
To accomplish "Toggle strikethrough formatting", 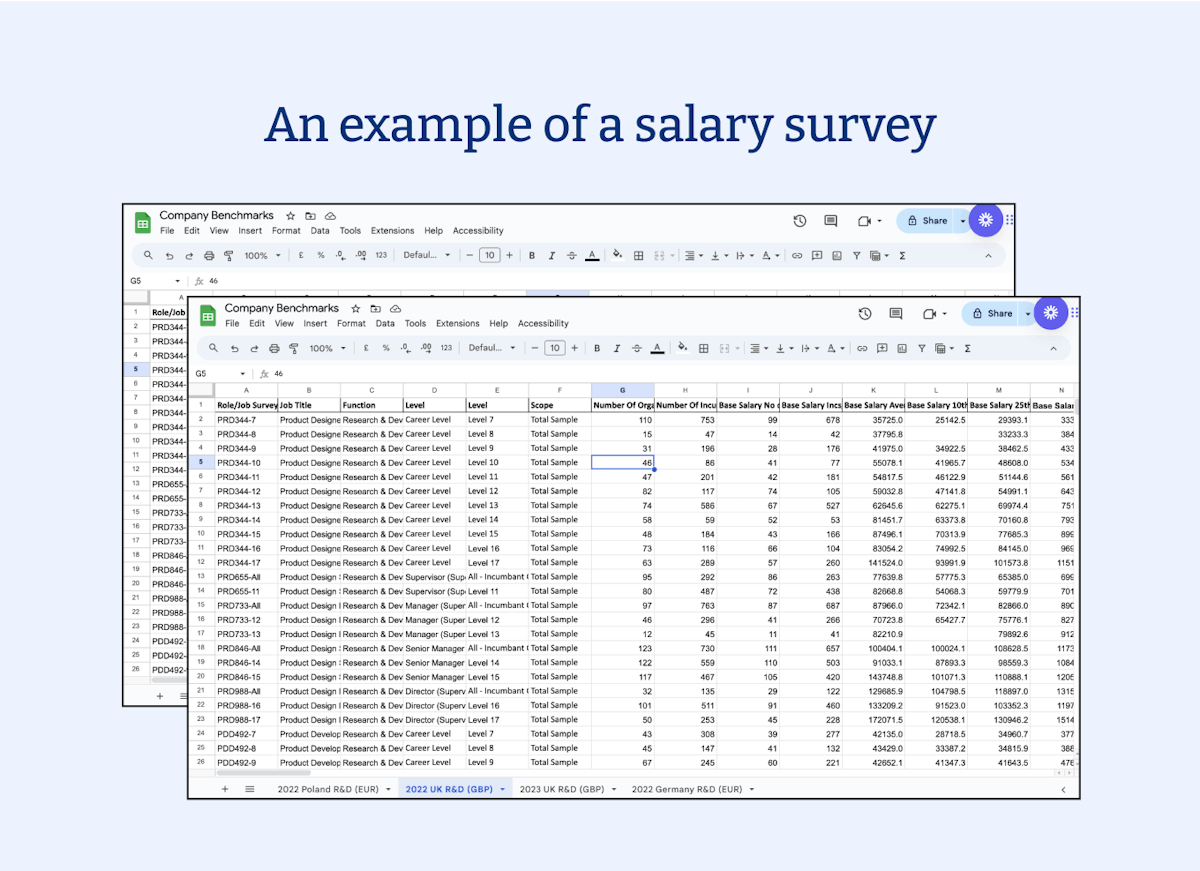I will click(637, 347).
